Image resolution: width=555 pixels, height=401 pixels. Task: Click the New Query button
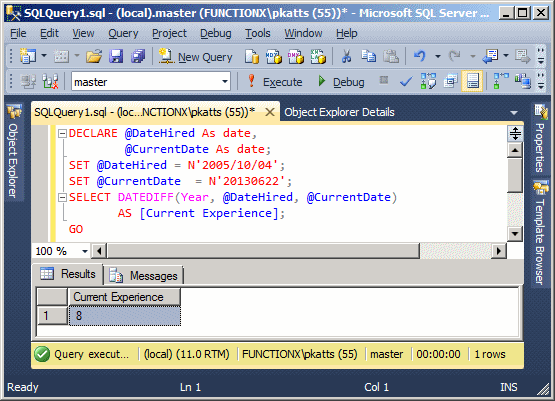click(195, 57)
